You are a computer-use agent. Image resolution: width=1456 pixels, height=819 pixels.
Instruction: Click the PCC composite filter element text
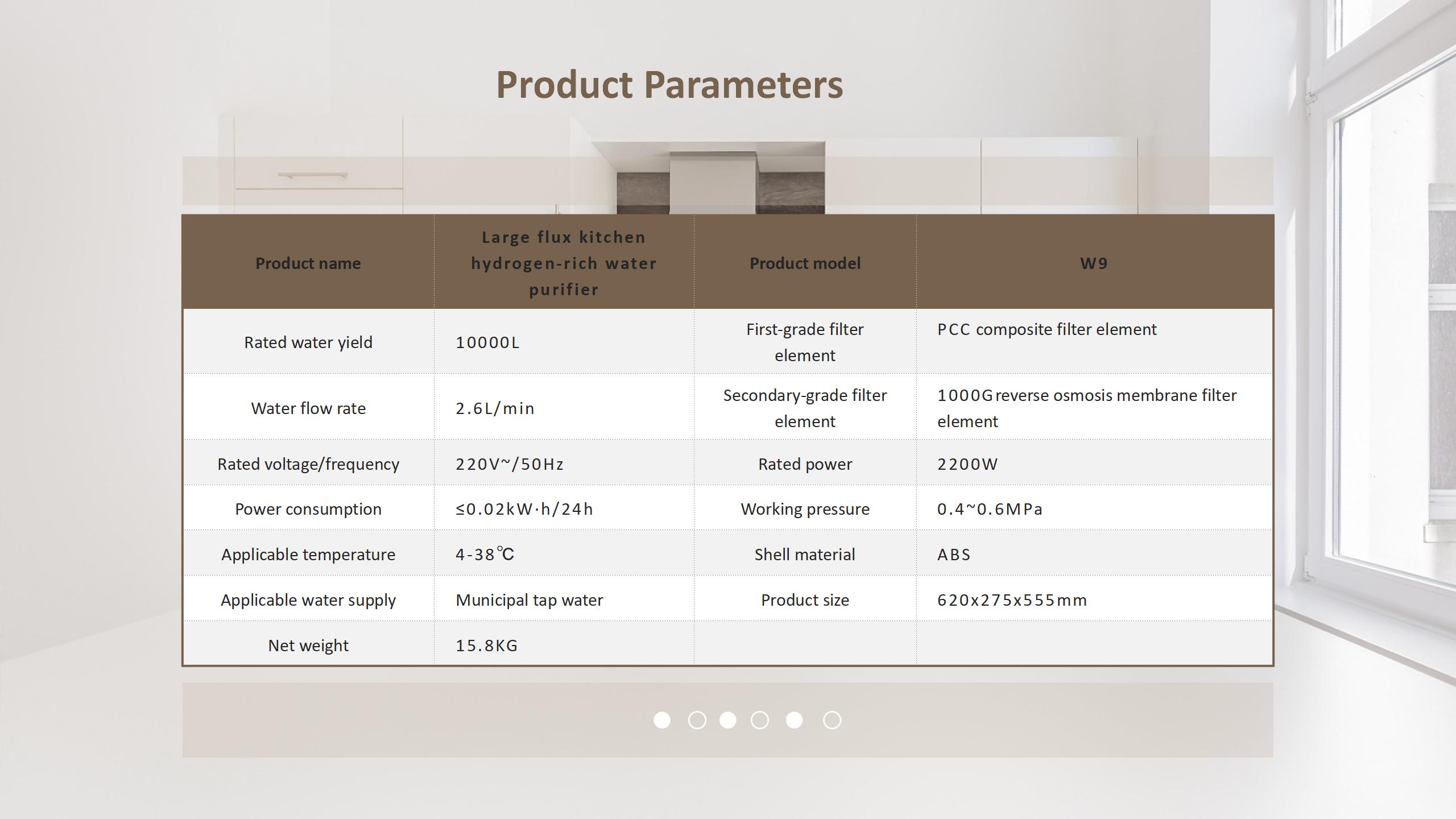tap(1046, 329)
